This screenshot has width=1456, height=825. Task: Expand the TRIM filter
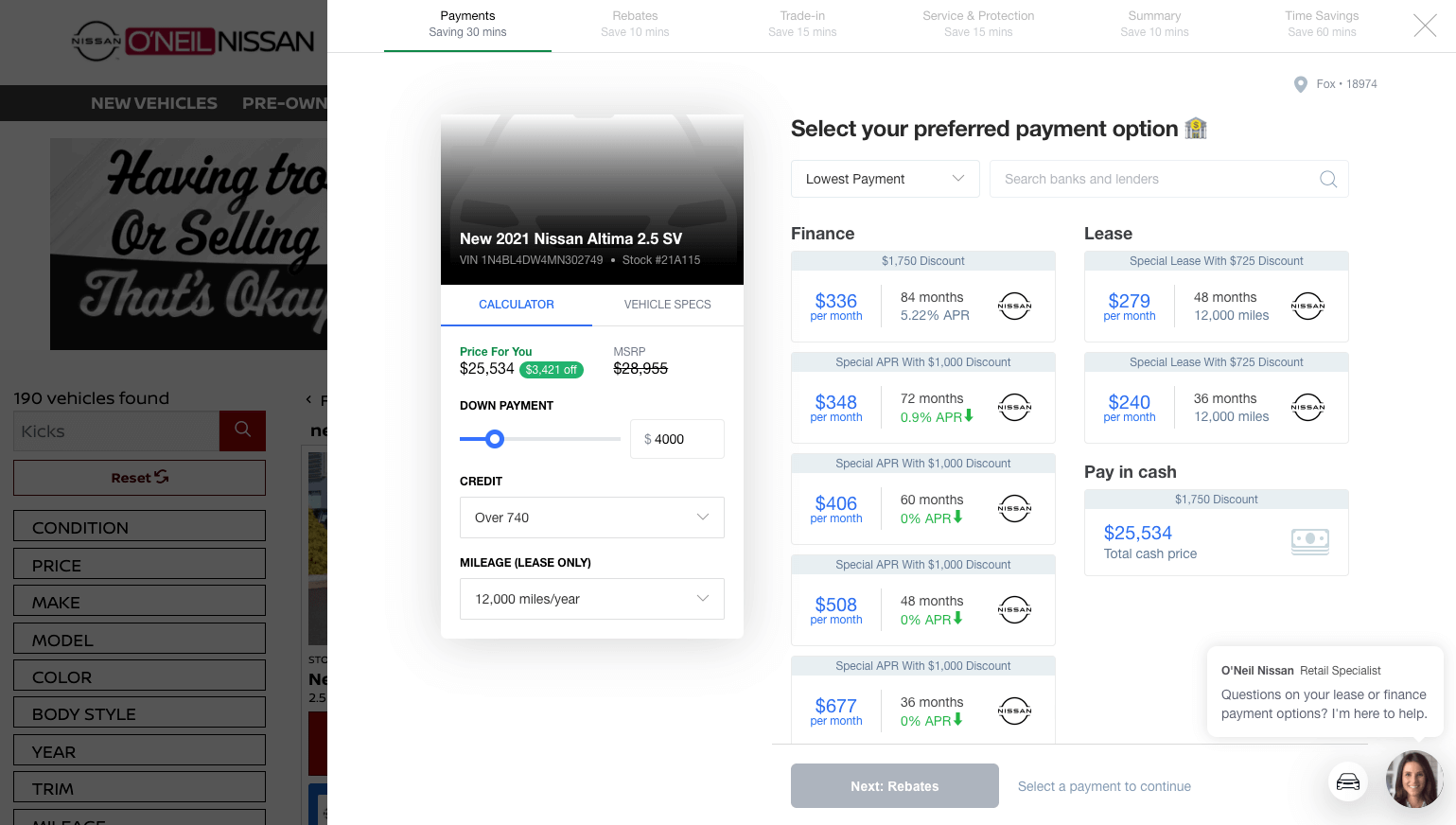coord(139,788)
